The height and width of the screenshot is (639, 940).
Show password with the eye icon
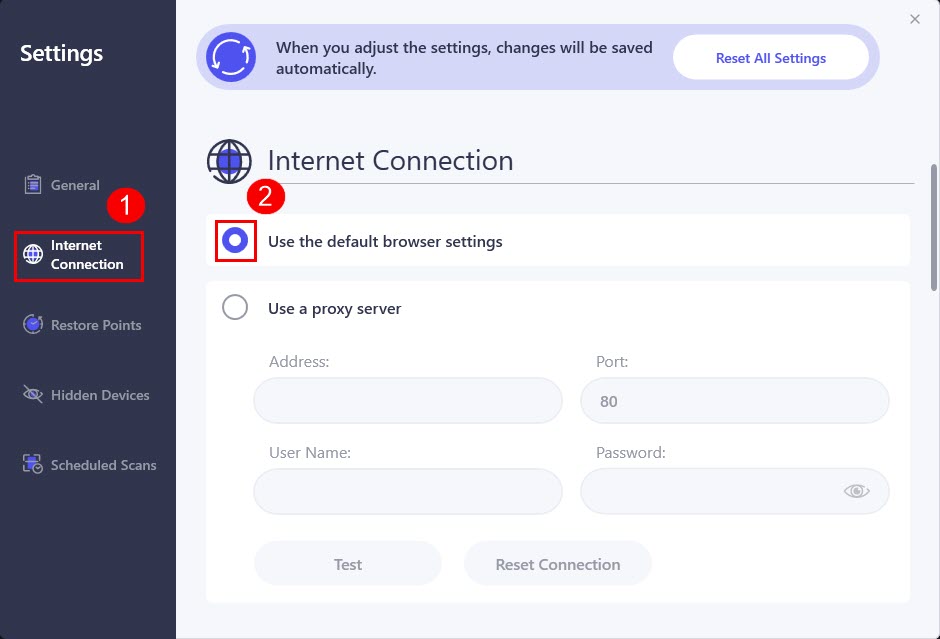click(x=857, y=491)
